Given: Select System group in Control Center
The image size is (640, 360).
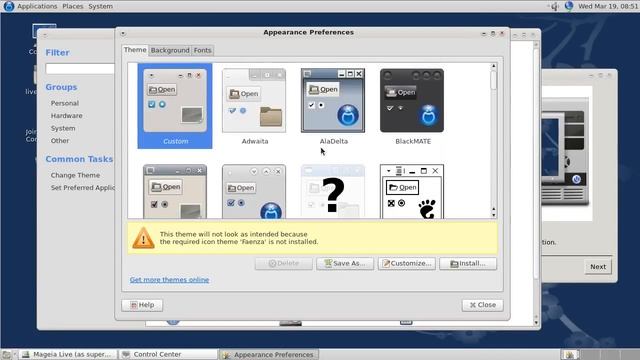Looking at the screenshot, I should [x=63, y=128].
